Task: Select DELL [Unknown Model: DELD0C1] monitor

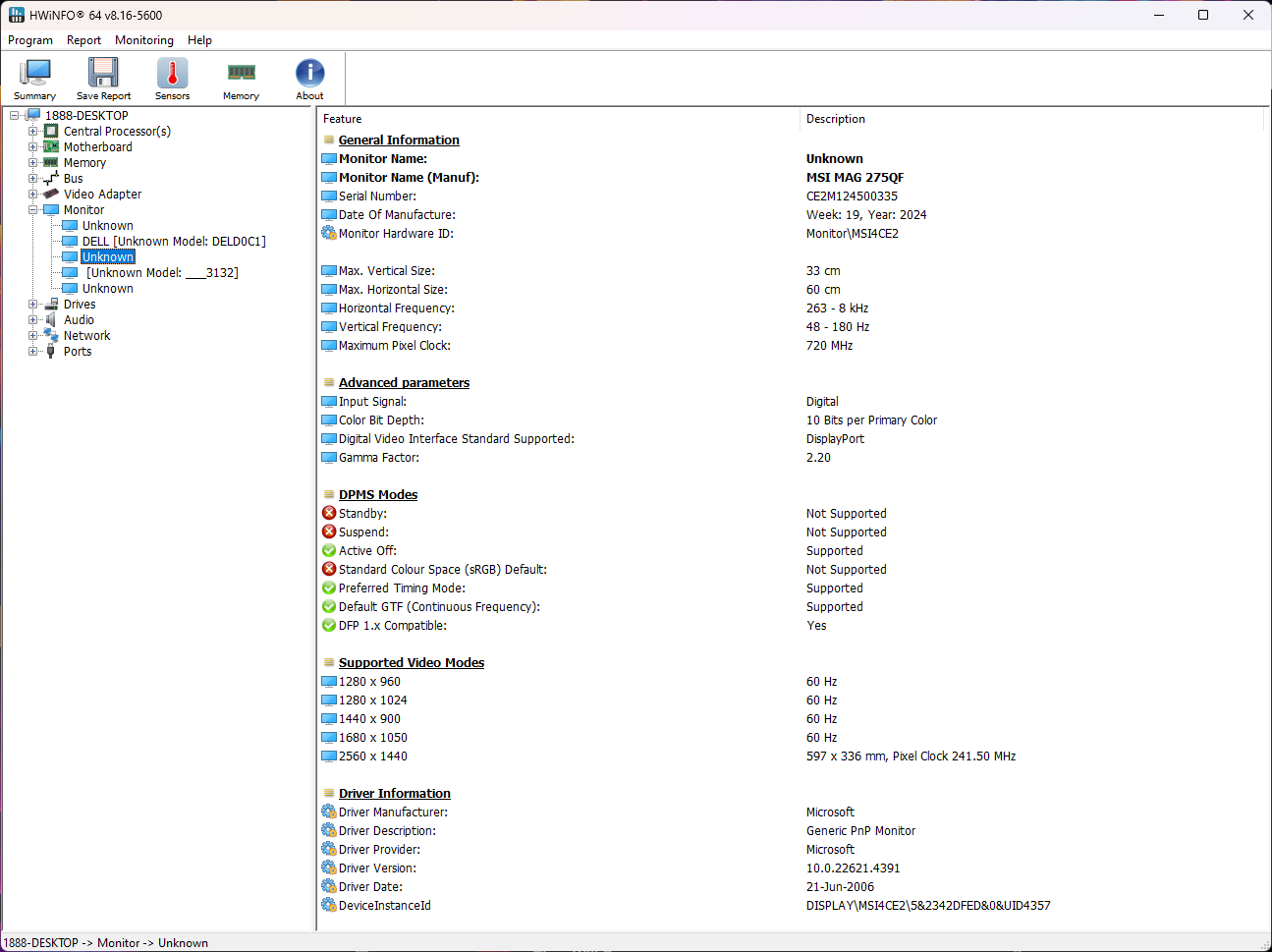Action: pyautogui.click(x=174, y=241)
